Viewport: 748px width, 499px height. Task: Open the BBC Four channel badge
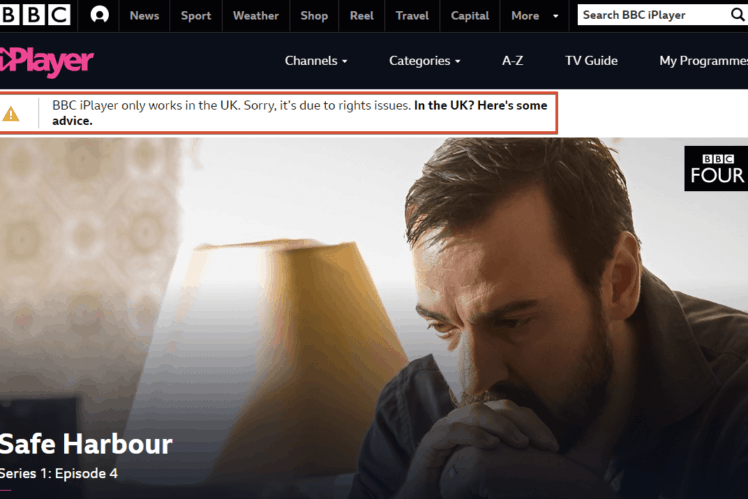(x=716, y=168)
